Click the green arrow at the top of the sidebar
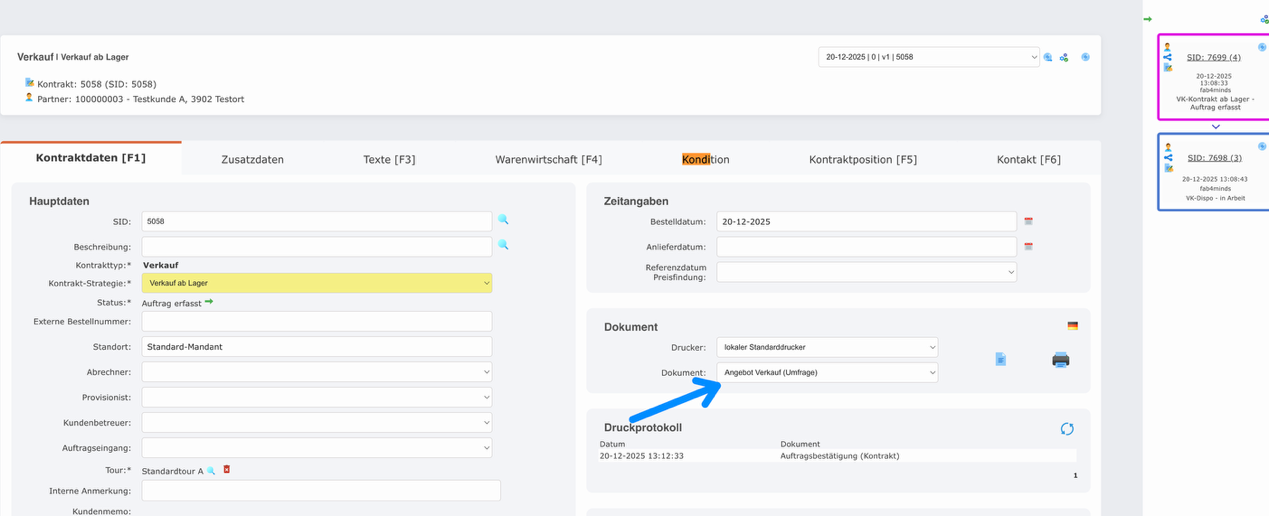The height and width of the screenshot is (516, 1269). click(1148, 19)
